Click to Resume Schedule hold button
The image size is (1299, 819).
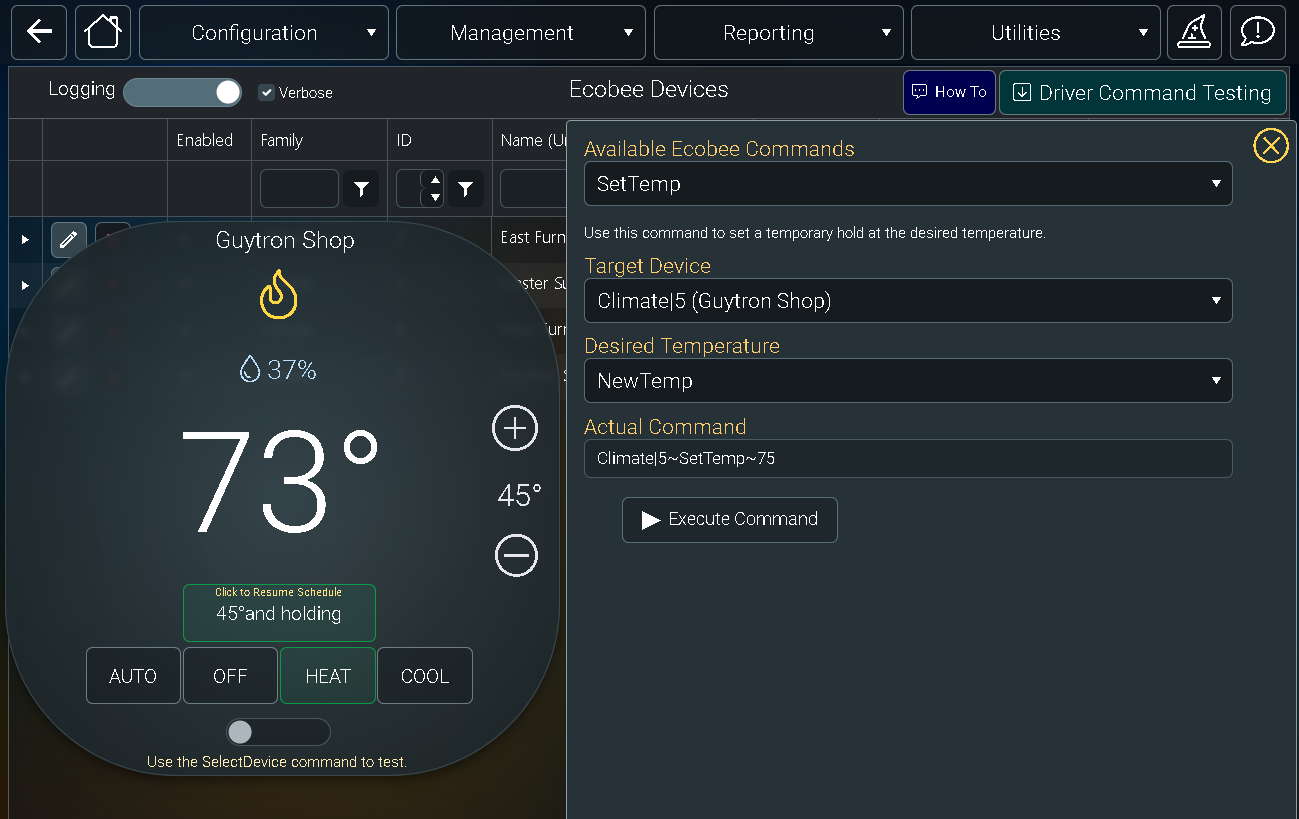coord(279,612)
